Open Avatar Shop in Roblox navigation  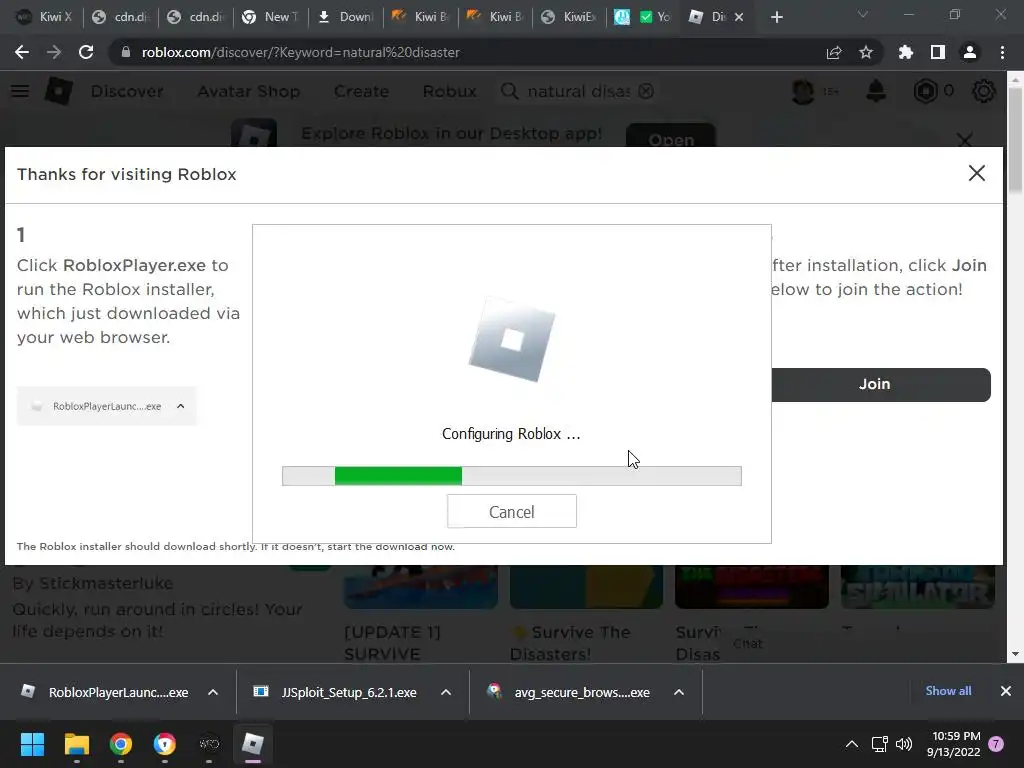tap(249, 91)
